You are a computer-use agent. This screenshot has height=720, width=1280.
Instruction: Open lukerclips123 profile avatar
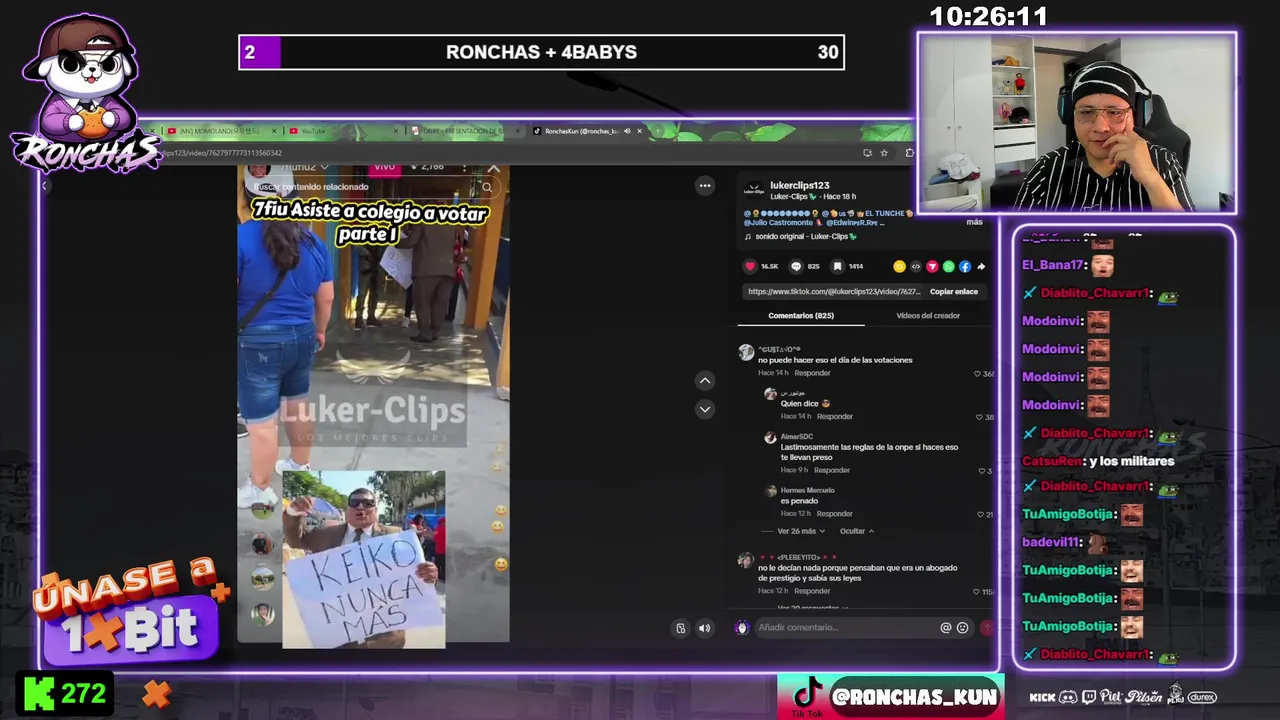pos(755,188)
